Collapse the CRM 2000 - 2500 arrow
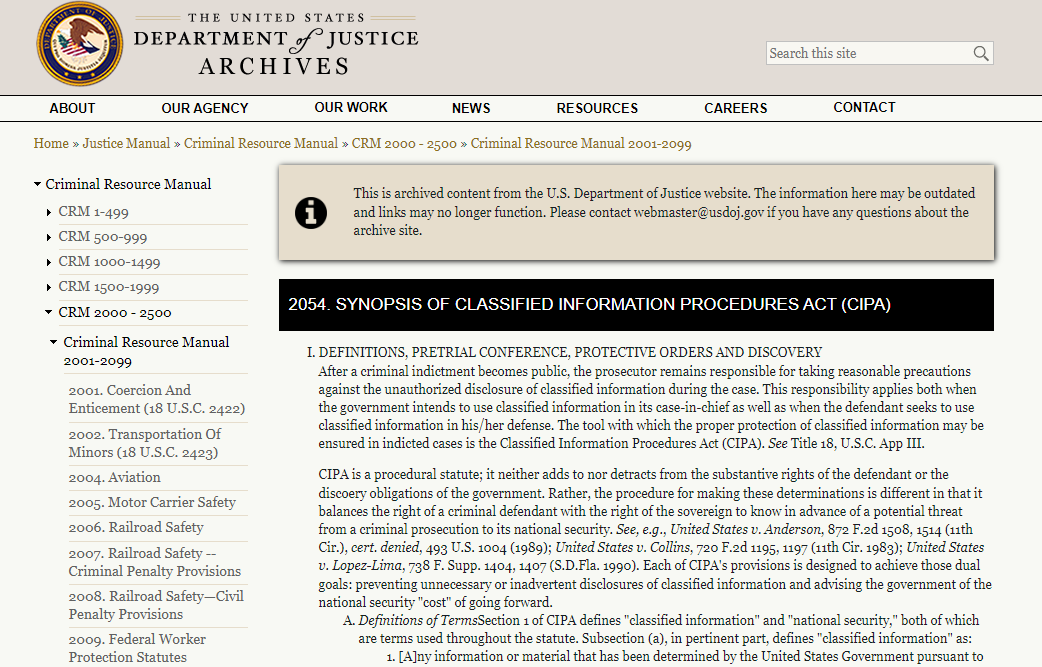This screenshot has height=667, width=1042. click(49, 312)
